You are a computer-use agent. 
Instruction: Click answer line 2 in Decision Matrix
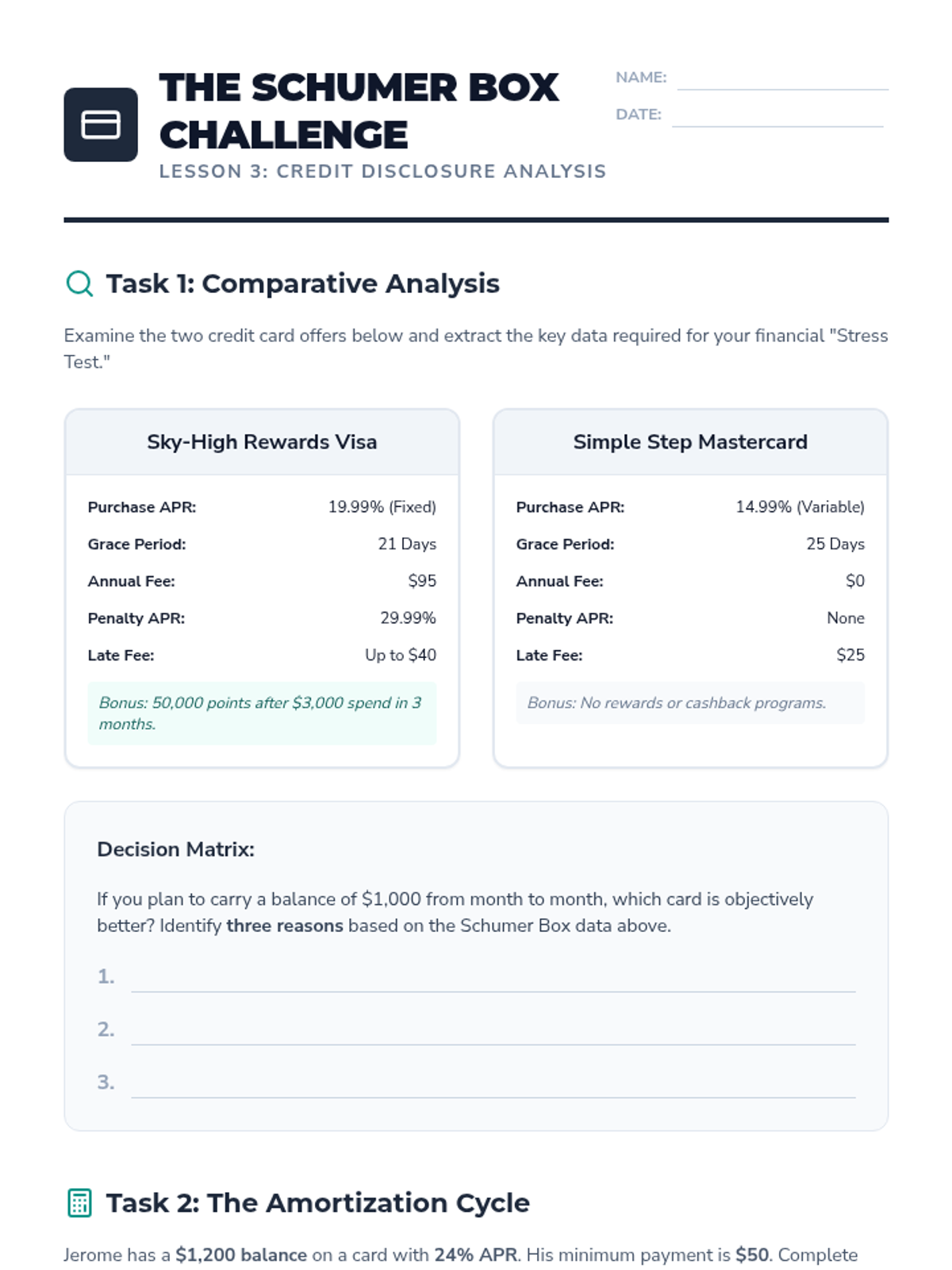pos(493,1033)
